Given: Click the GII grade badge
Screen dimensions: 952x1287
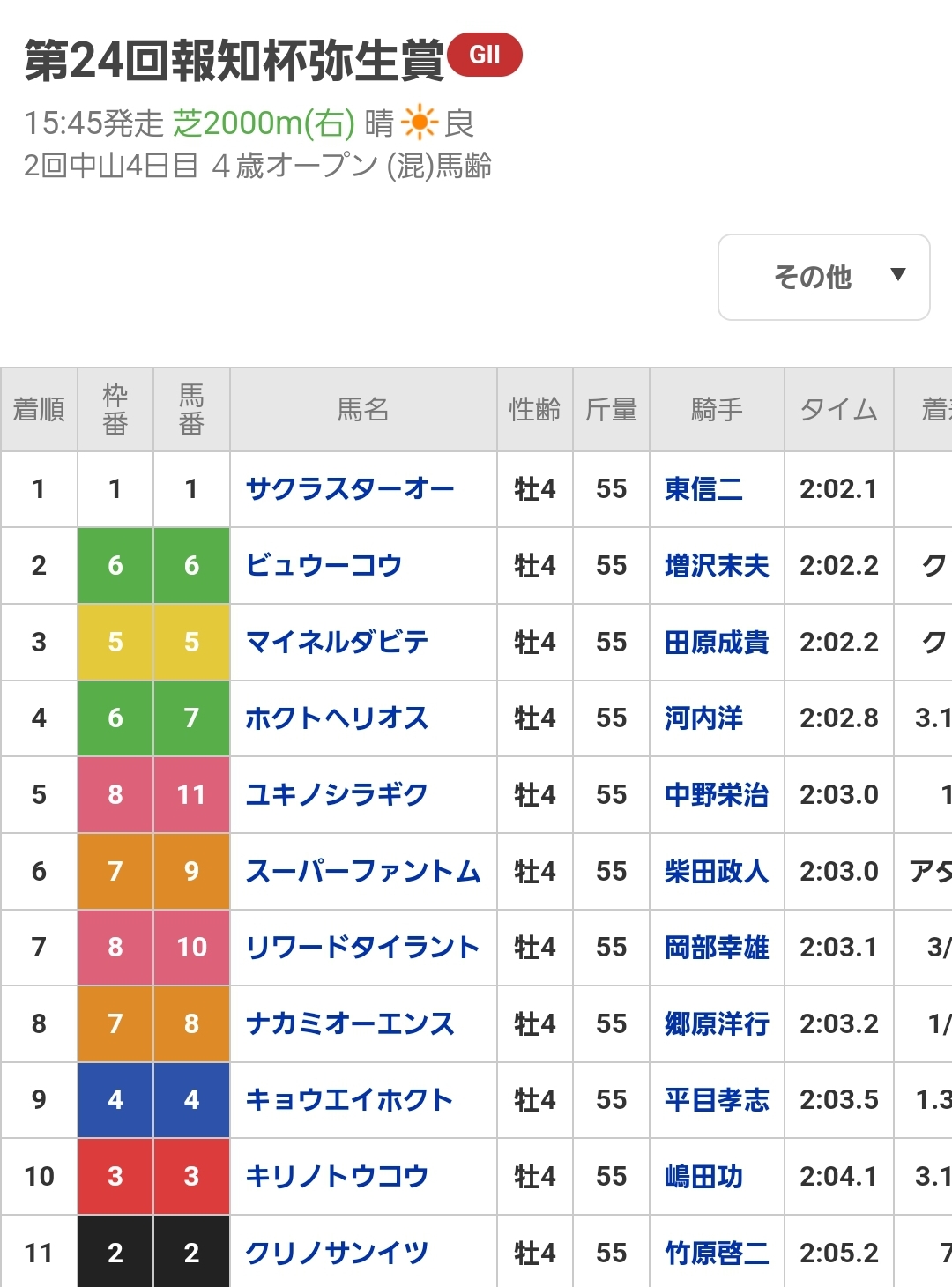Looking at the screenshot, I should [x=485, y=55].
